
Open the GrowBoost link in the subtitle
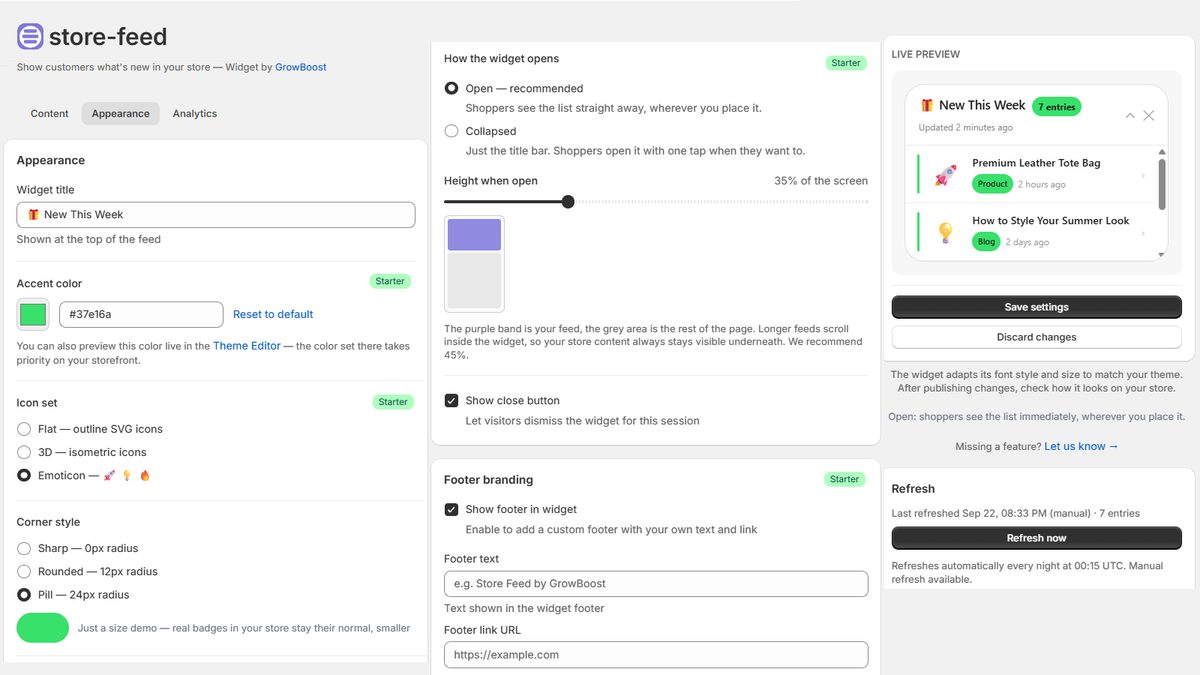click(x=301, y=67)
